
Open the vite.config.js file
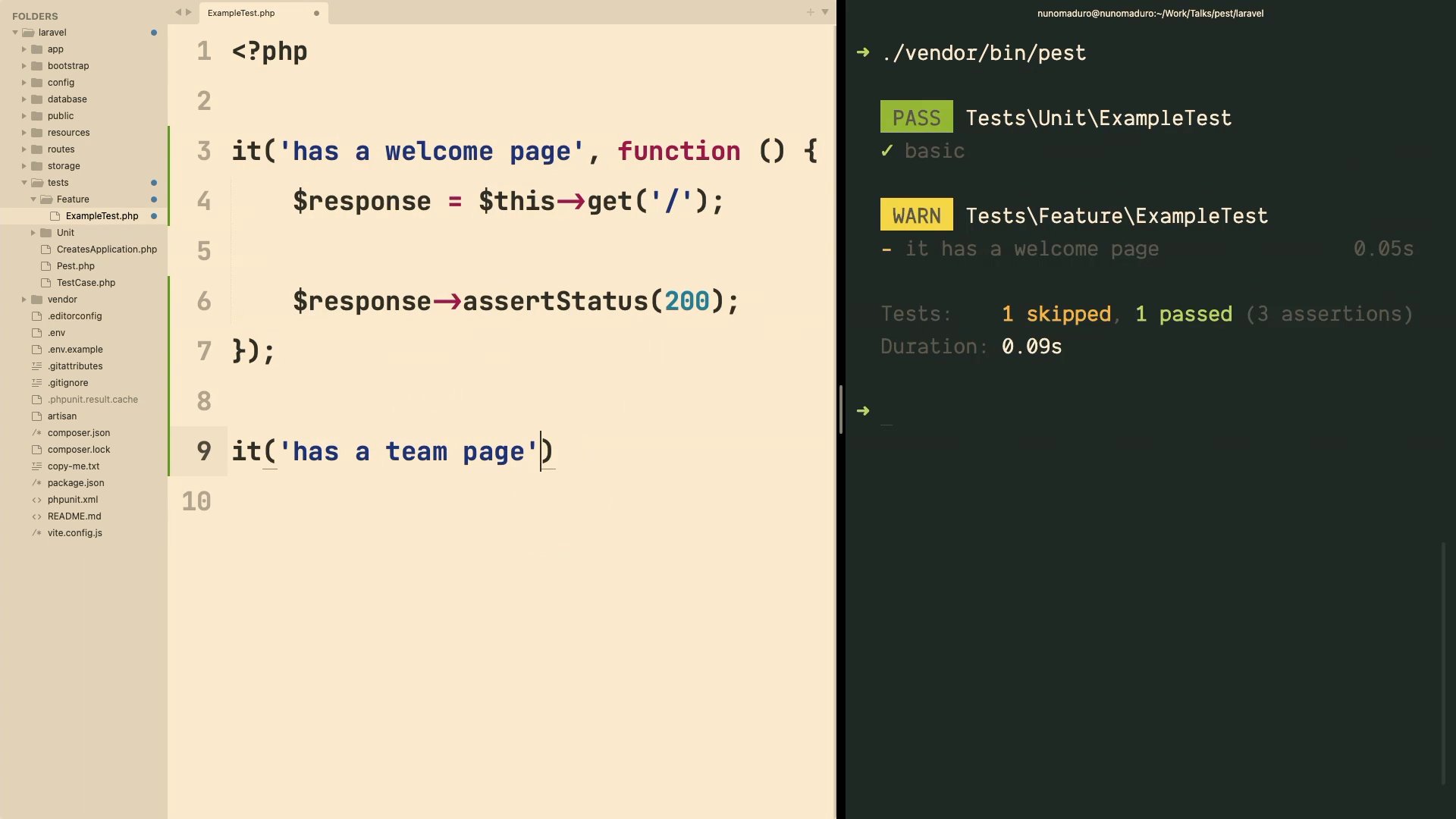[74, 533]
